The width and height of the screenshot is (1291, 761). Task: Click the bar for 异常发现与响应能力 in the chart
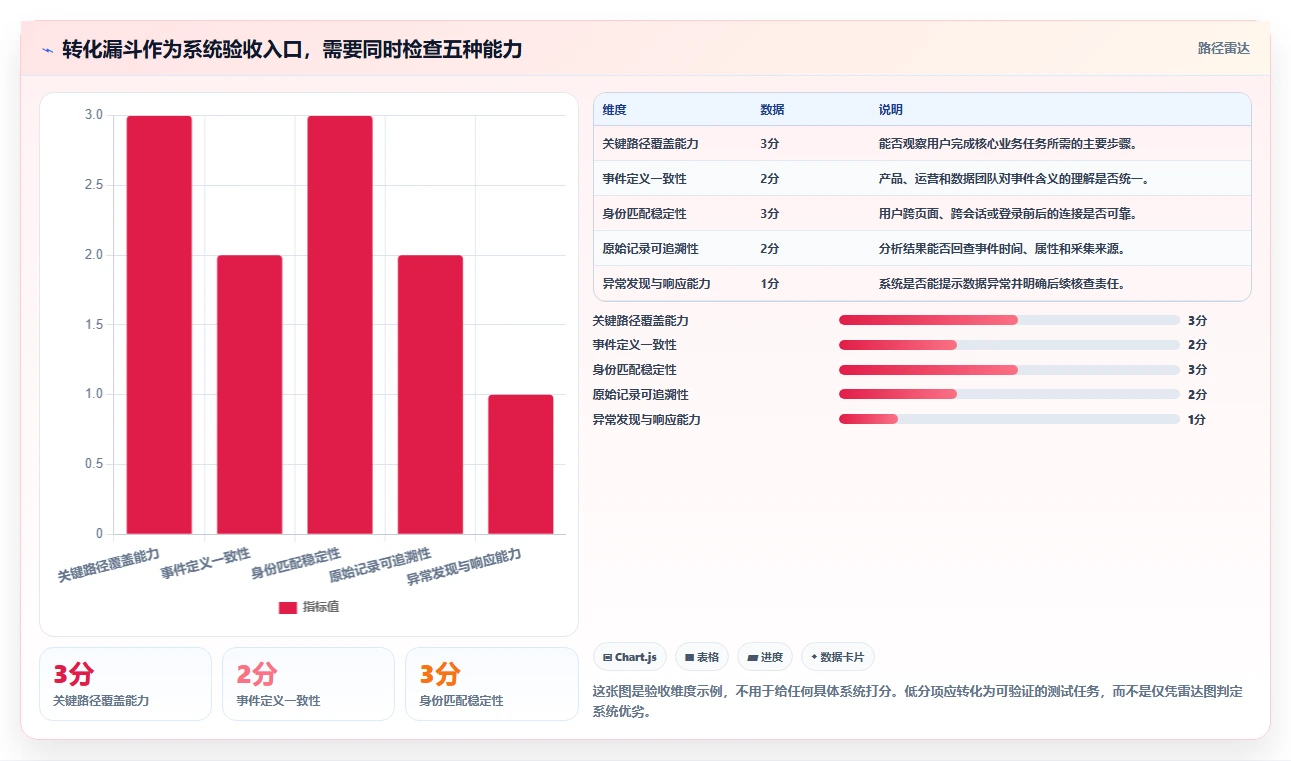tap(521, 464)
